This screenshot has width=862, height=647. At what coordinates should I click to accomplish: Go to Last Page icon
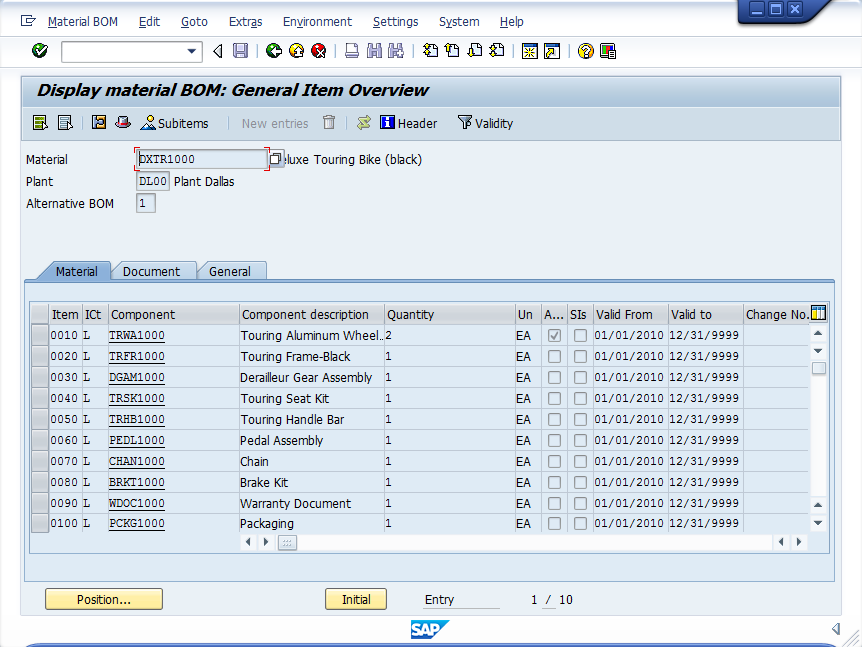pos(496,51)
